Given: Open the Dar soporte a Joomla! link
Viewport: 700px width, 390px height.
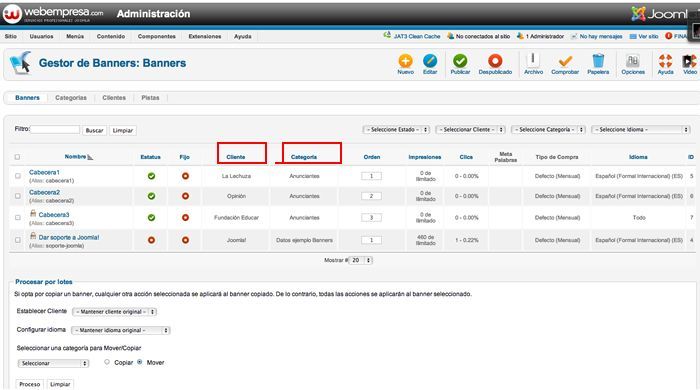Looking at the screenshot, I should [x=69, y=237].
